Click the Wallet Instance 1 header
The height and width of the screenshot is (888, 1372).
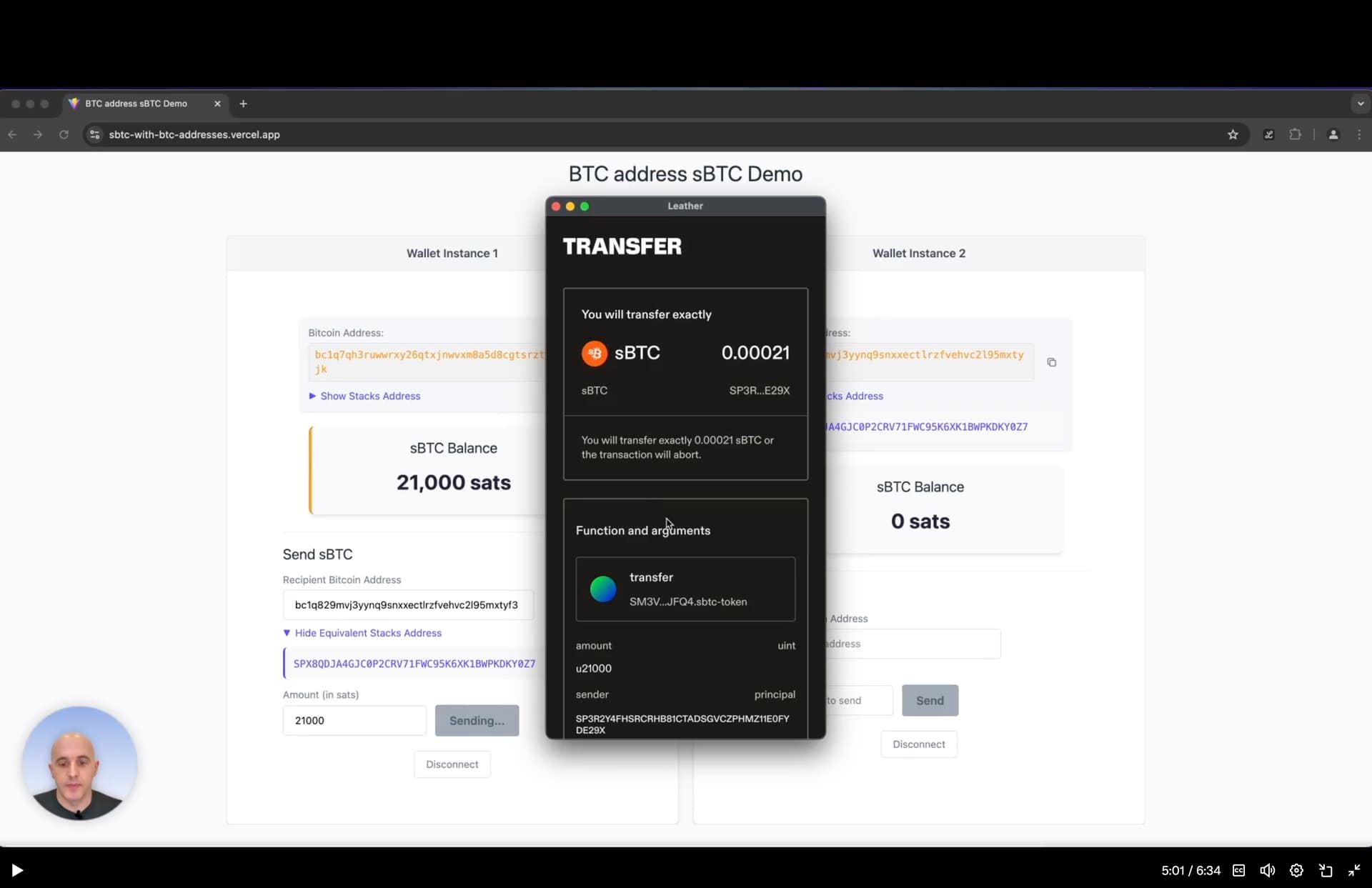point(452,253)
